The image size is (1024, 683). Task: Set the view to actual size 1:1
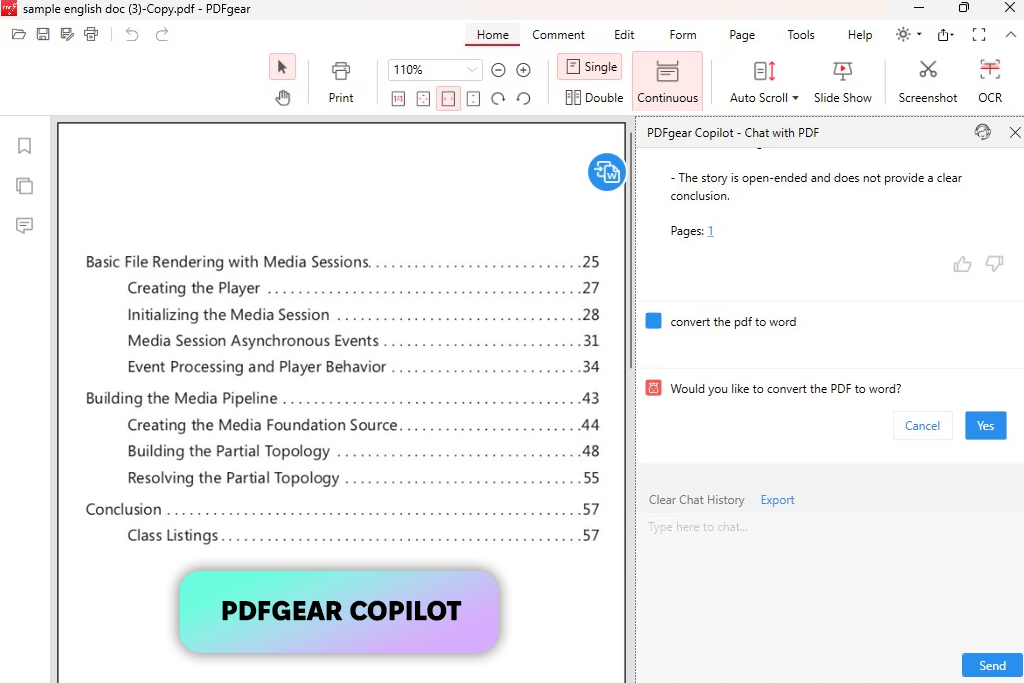[398, 99]
